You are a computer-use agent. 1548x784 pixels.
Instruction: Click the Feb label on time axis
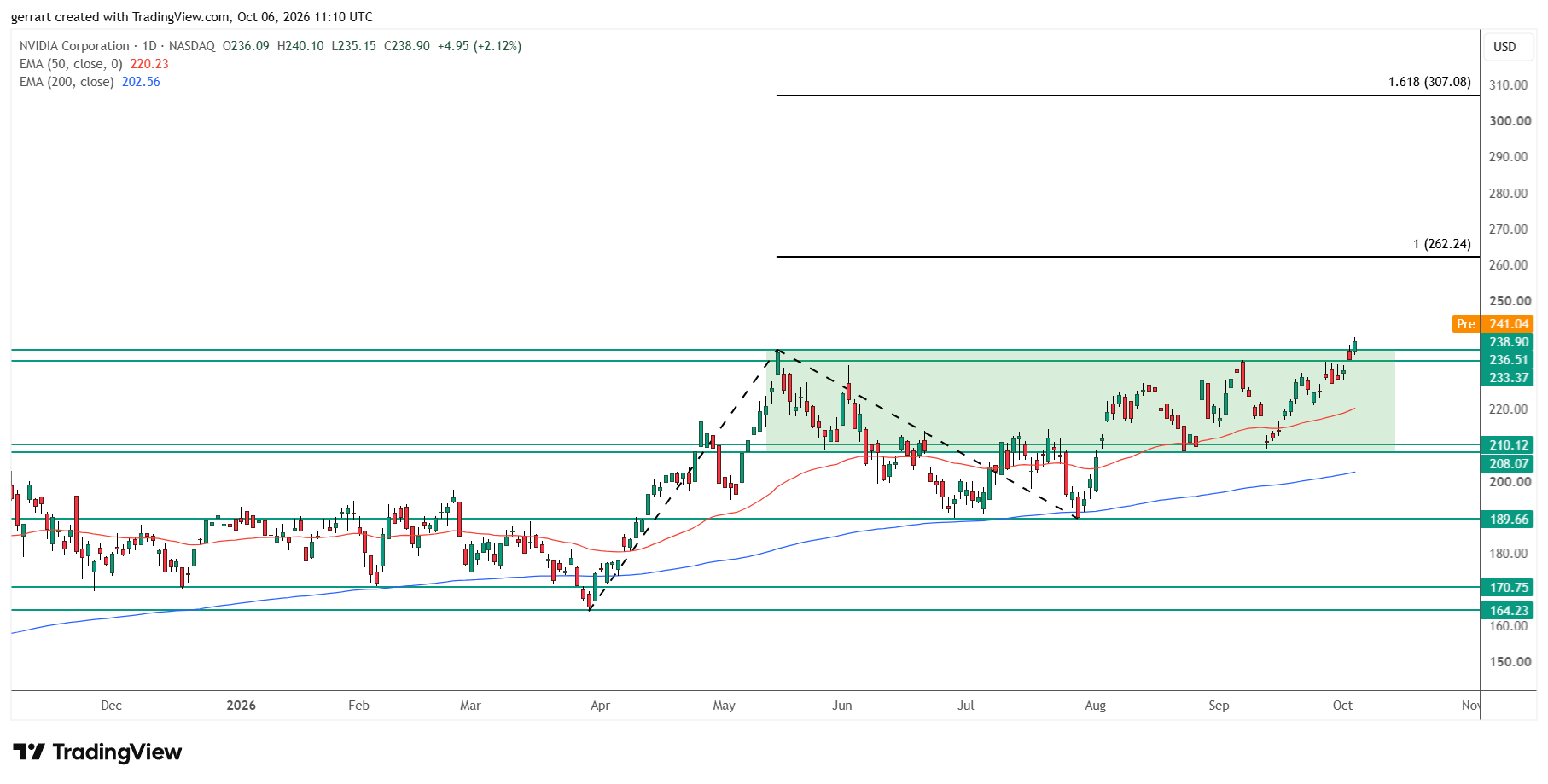[x=359, y=706]
